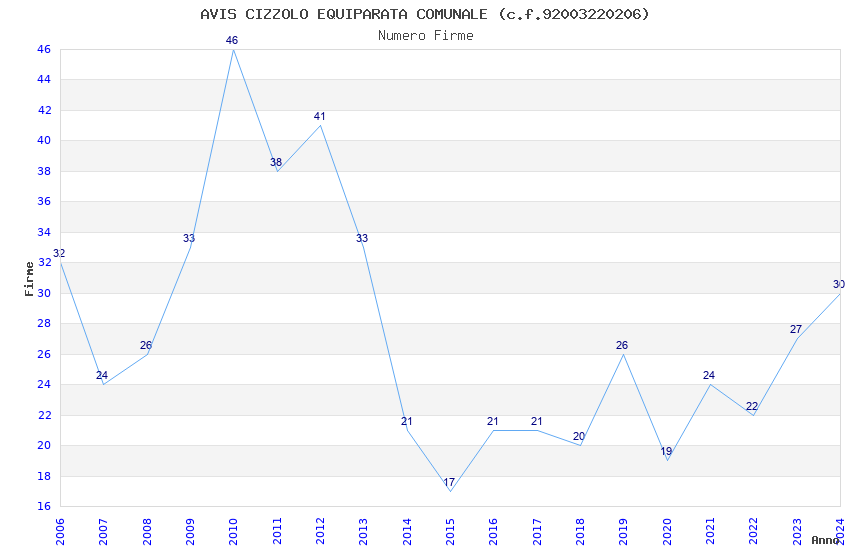Click data point label 33 for year 2009

(189, 238)
